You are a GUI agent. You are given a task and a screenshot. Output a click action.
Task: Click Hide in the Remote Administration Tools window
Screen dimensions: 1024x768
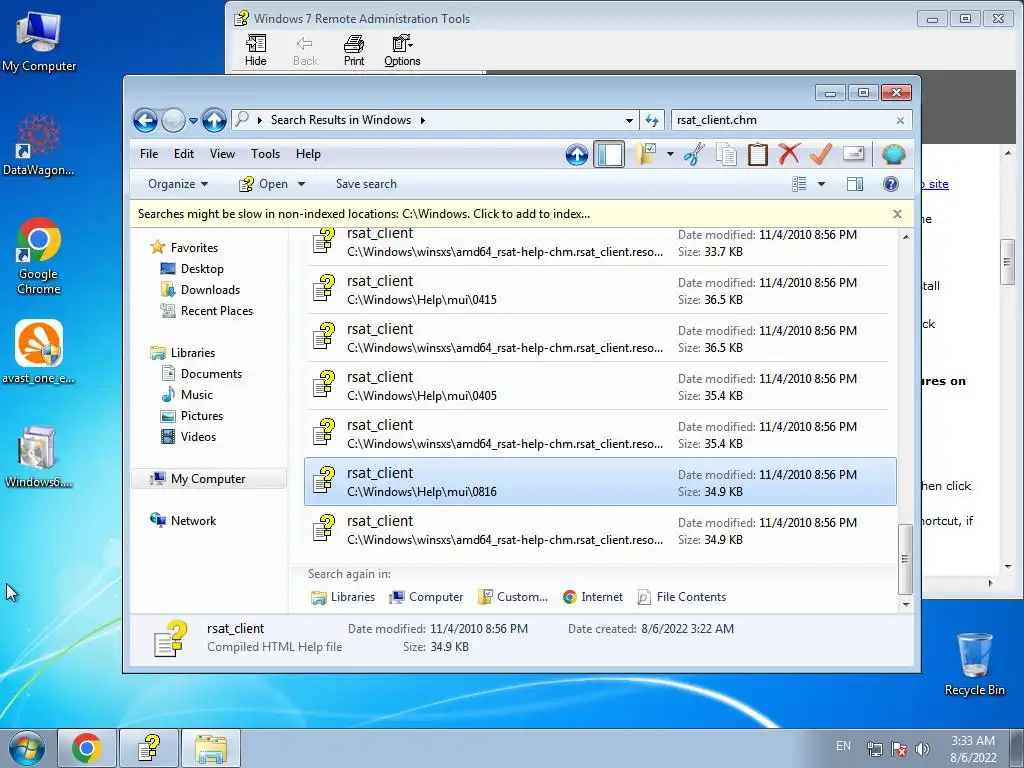click(x=255, y=51)
